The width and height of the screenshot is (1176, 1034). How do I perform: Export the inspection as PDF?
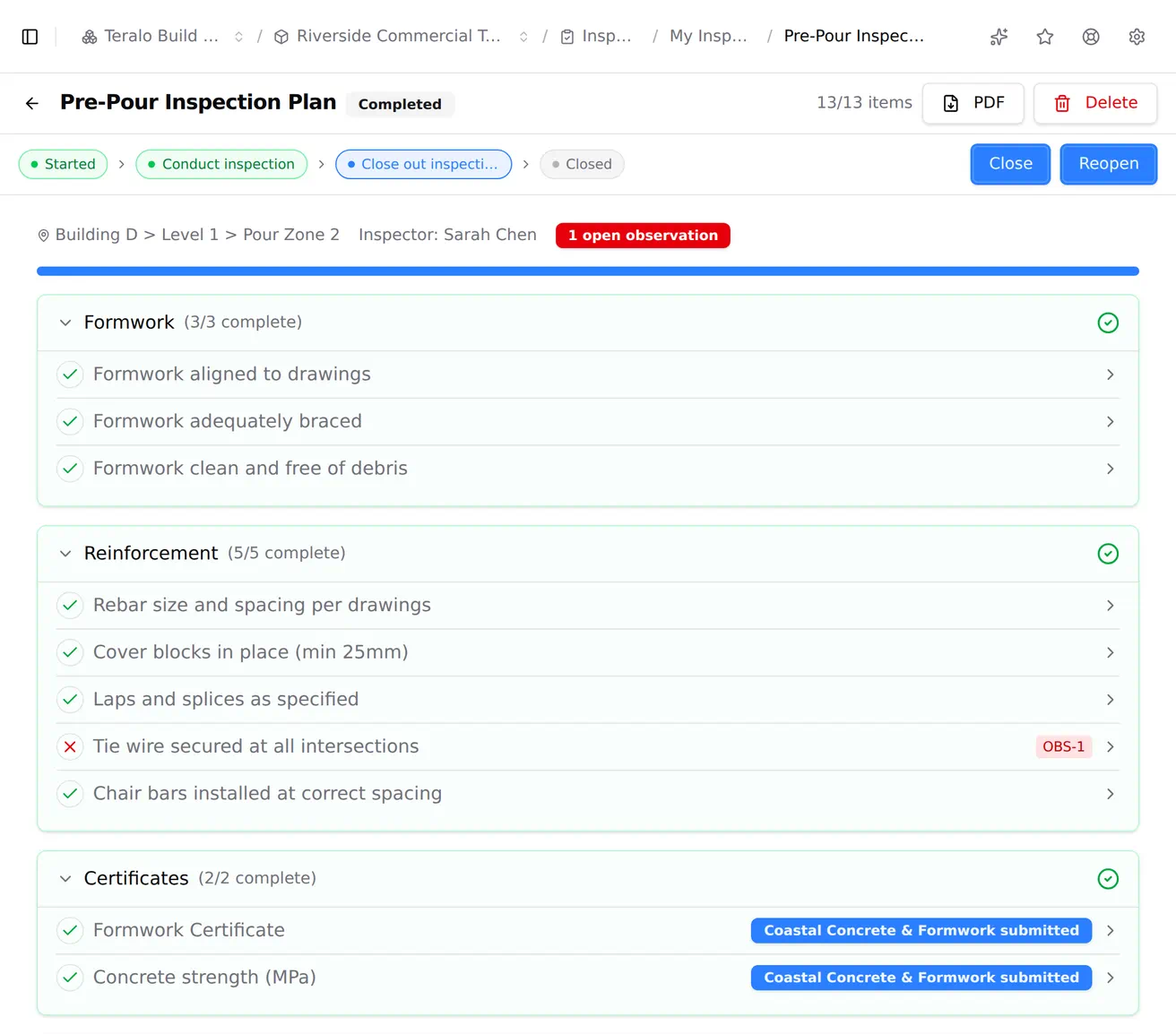pyautogui.click(x=973, y=103)
